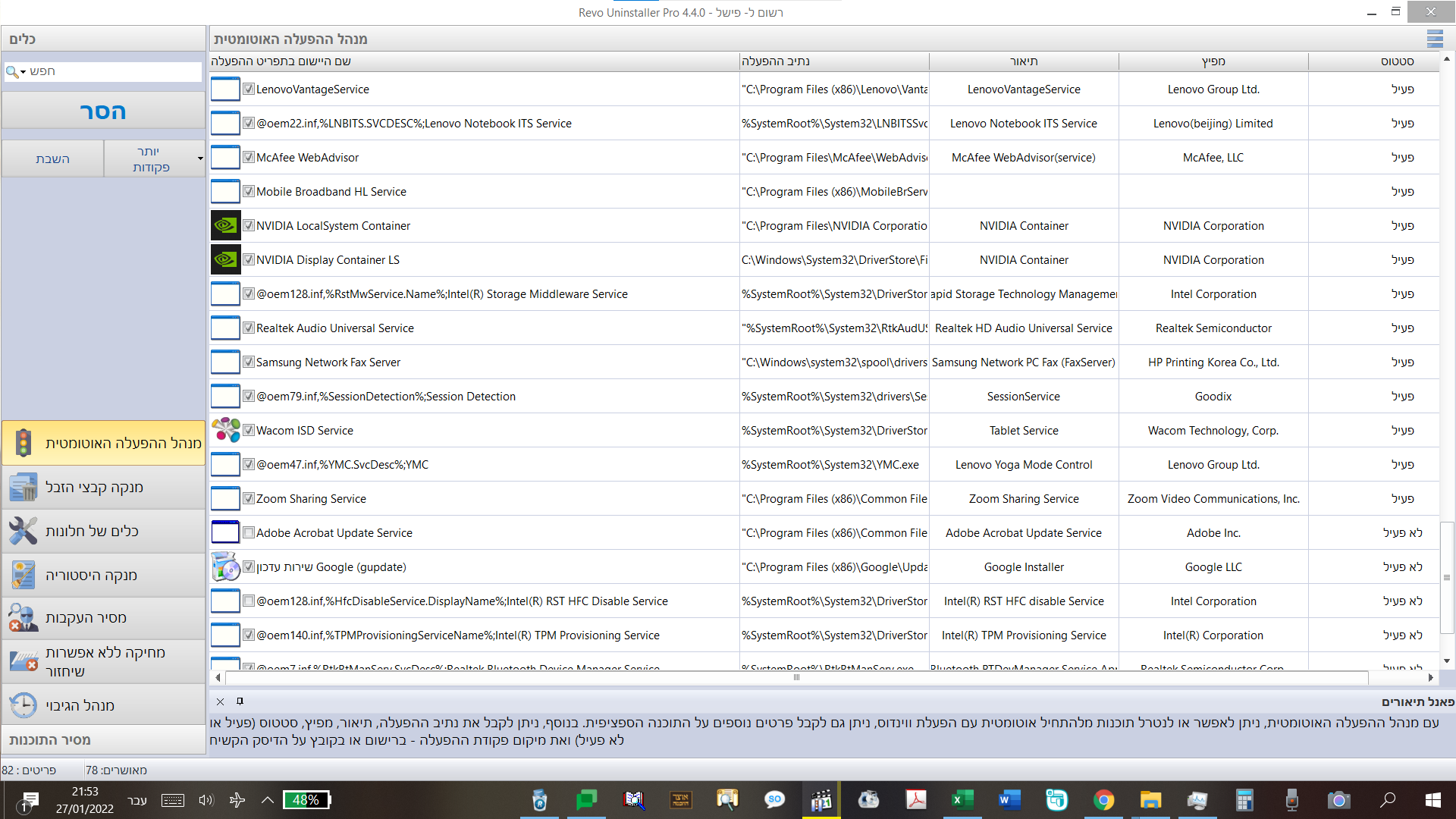The height and width of the screenshot is (819, 1456).
Task: Focus the search input field
Action: 114,71
